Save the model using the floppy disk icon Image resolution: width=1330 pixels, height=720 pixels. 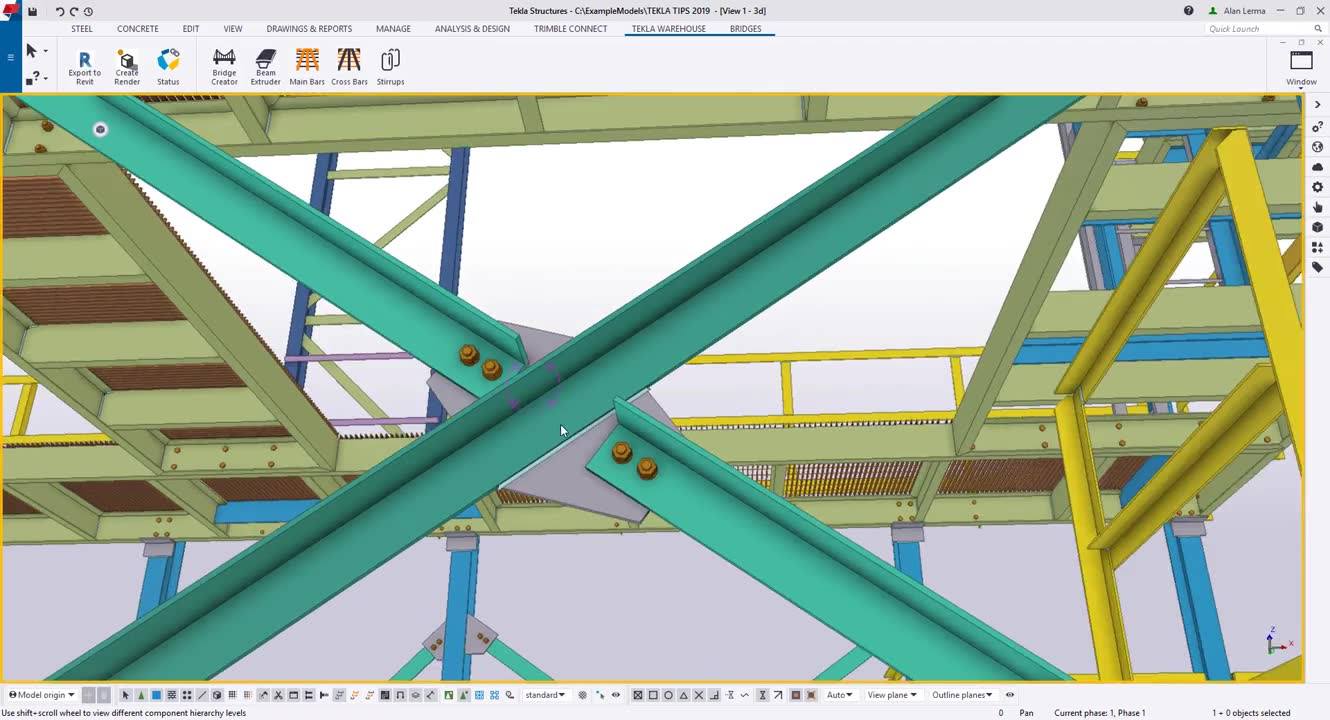click(x=33, y=11)
